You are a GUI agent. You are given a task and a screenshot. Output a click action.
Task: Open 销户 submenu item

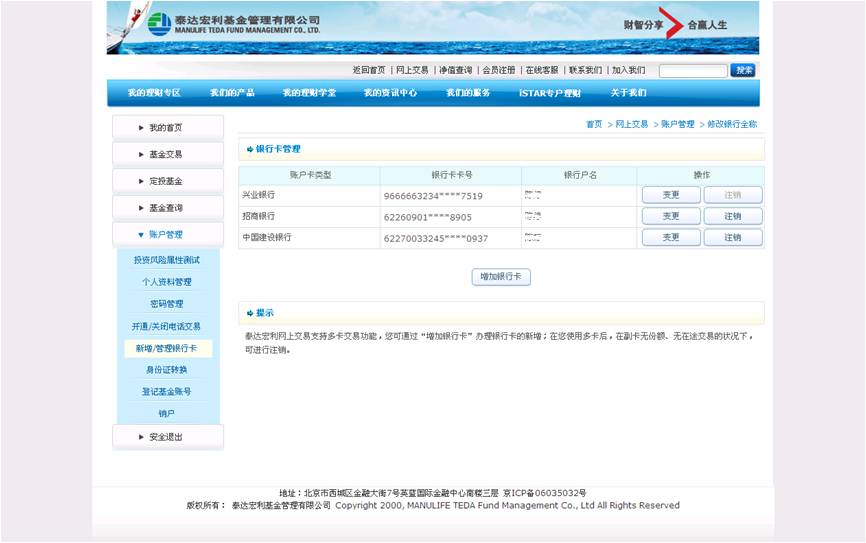pos(167,414)
